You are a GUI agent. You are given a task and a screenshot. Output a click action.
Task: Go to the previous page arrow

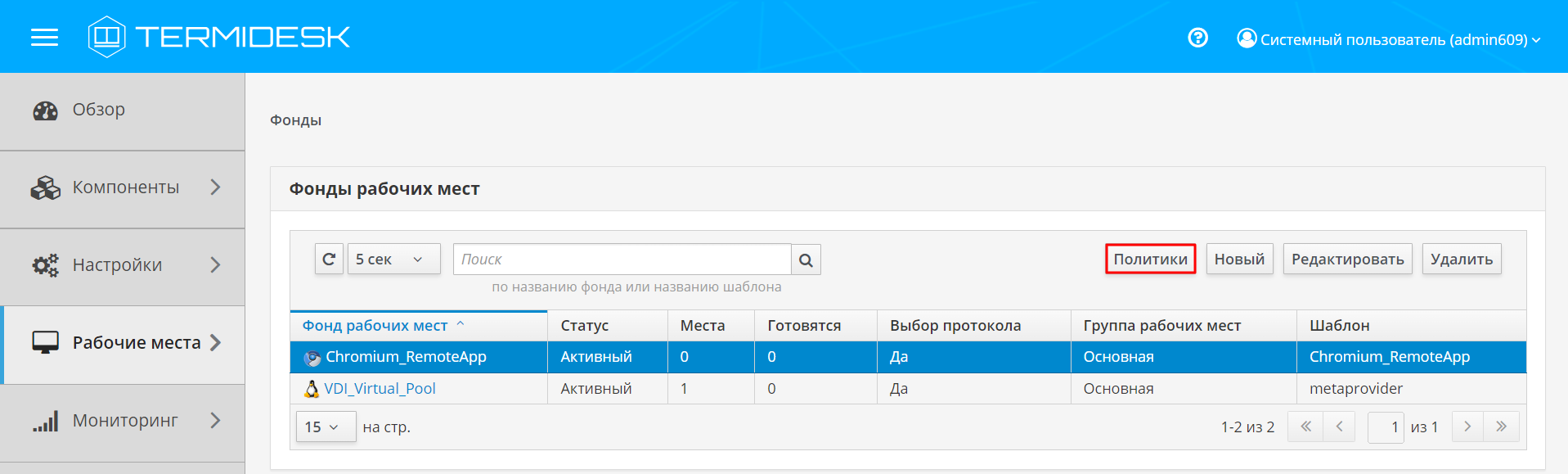coord(1339,427)
